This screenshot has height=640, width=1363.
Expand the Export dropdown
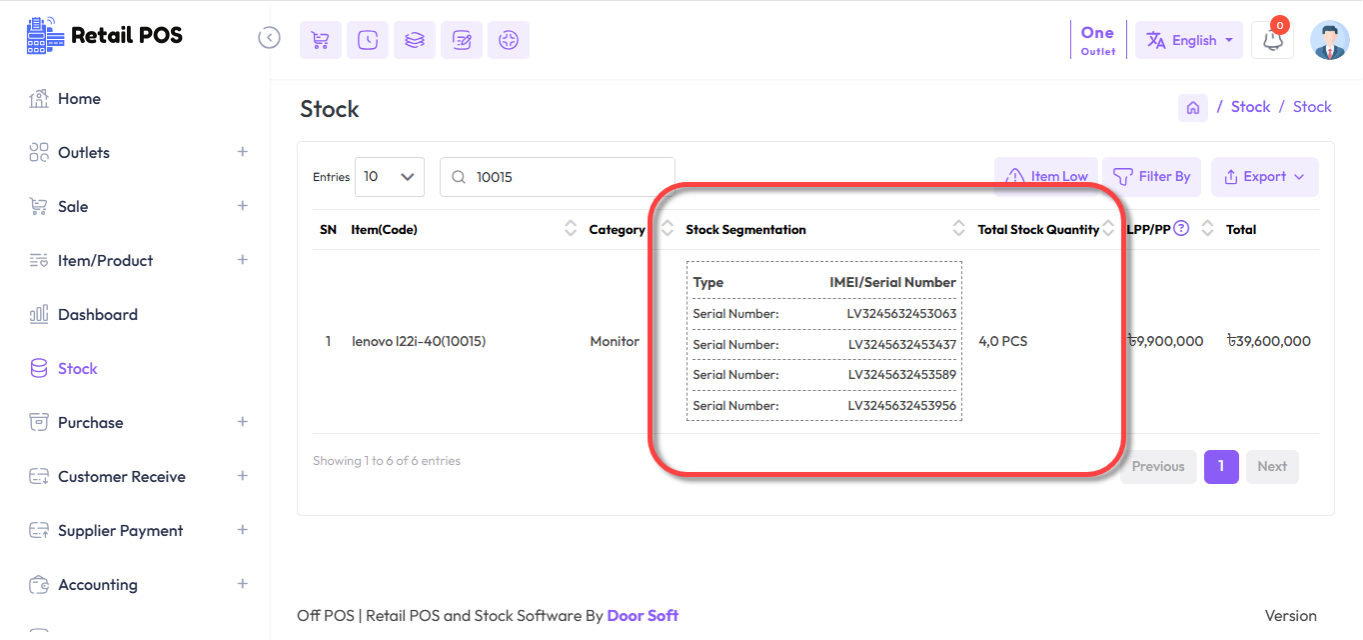[1264, 177]
